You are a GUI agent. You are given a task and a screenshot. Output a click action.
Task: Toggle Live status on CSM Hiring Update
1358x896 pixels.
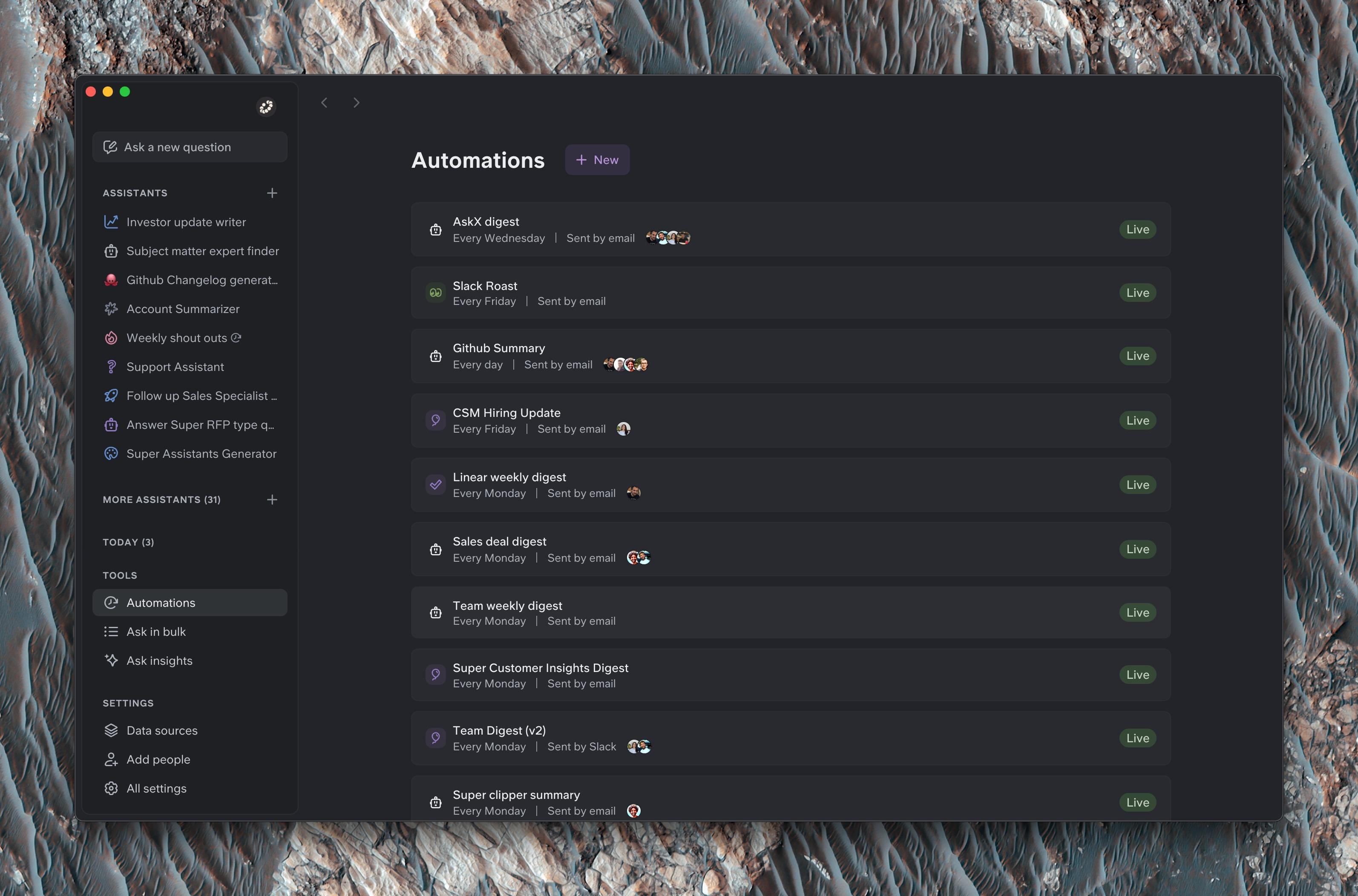[1137, 421]
